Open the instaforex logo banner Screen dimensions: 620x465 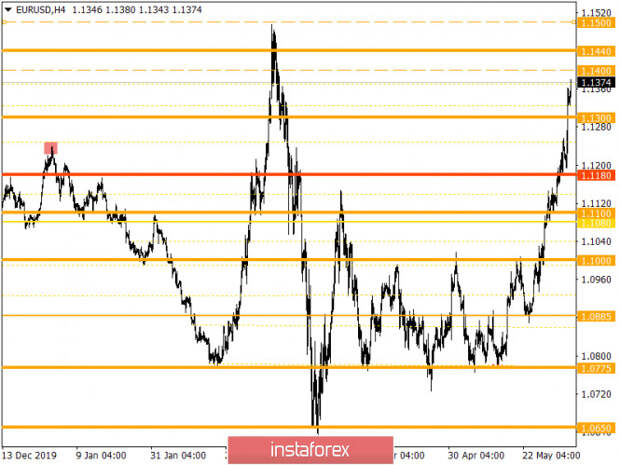coord(310,450)
